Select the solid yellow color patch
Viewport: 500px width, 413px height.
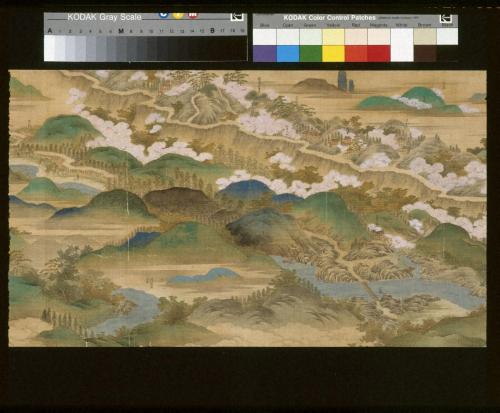point(333,54)
